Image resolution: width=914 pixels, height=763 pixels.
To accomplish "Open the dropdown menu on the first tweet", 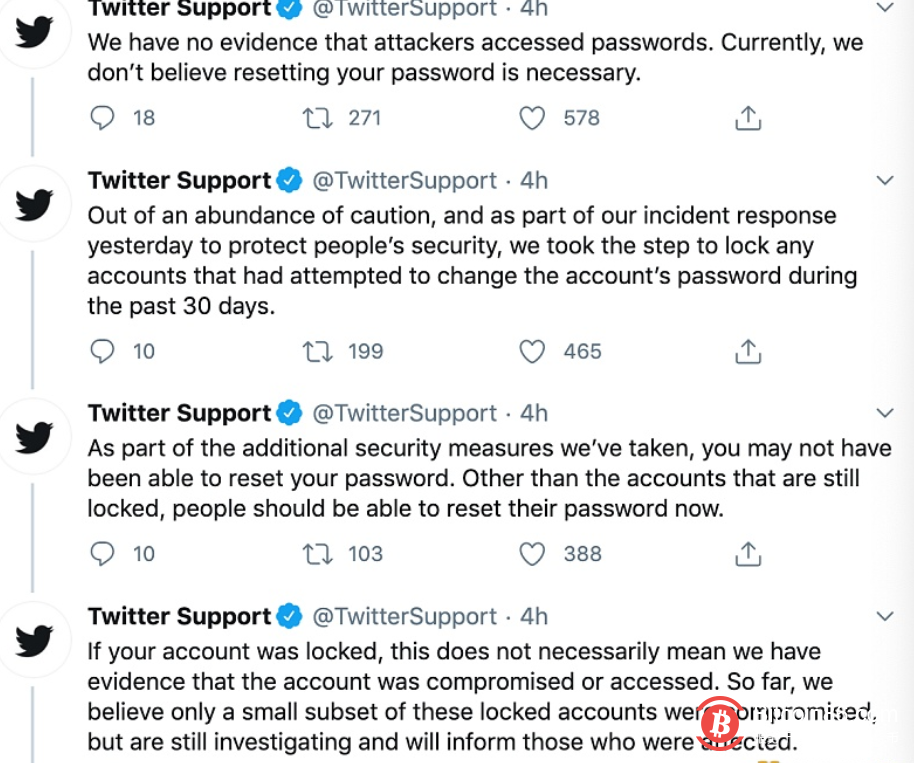I will (884, 8).
